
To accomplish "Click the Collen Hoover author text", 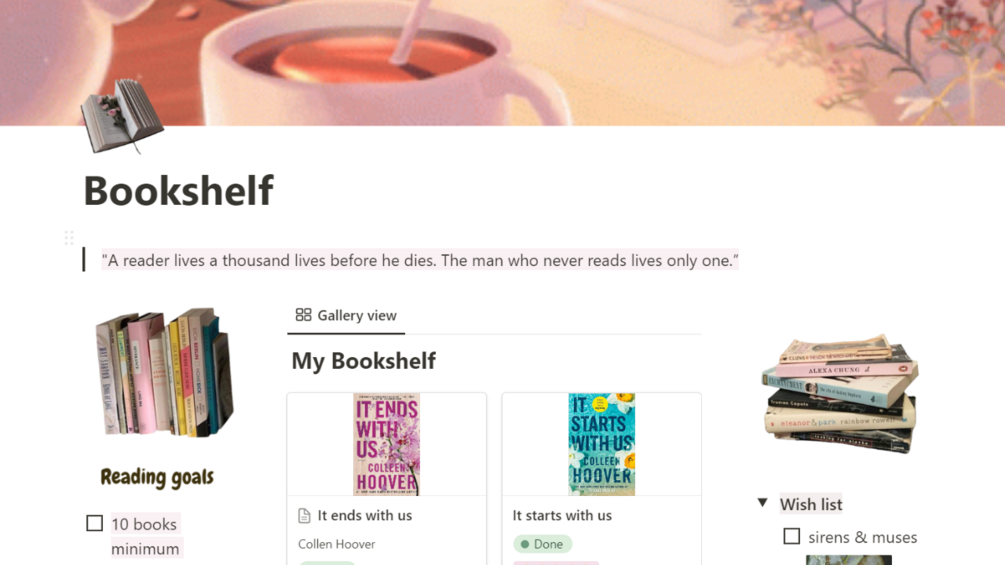I will [x=336, y=544].
